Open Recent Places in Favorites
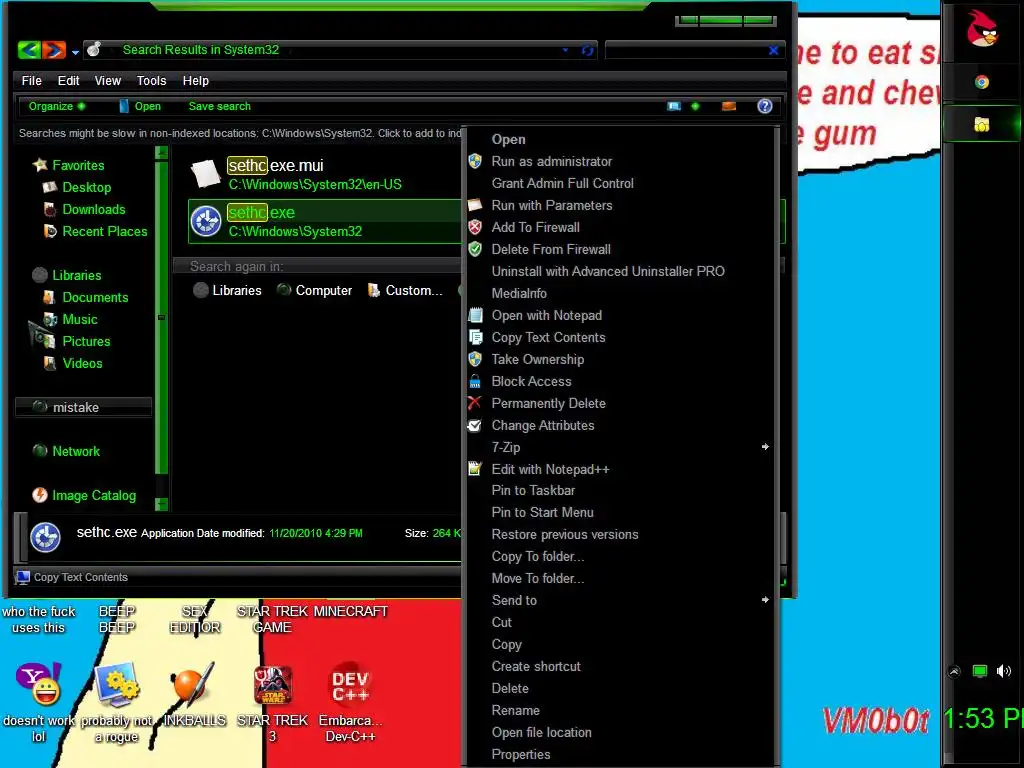This screenshot has height=768, width=1024. click(x=95, y=232)
